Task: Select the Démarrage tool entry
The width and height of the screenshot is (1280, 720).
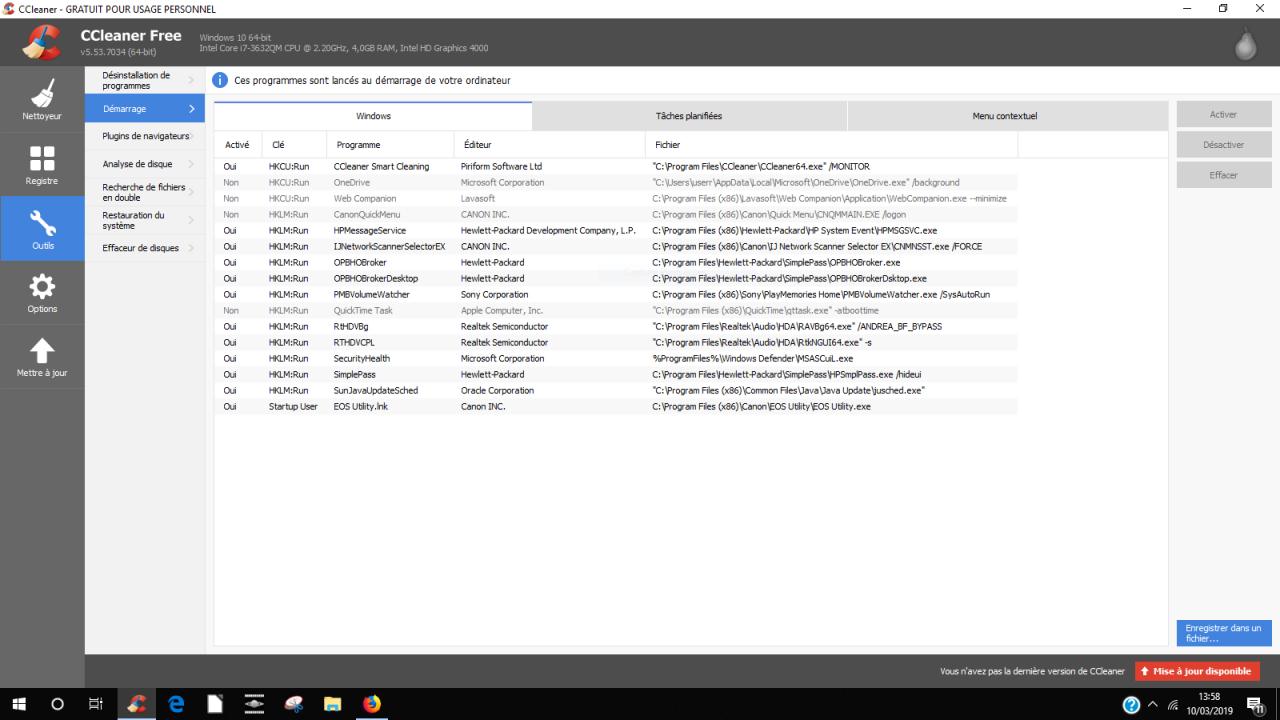Action: pyautogui.click(x=145, y=108)
